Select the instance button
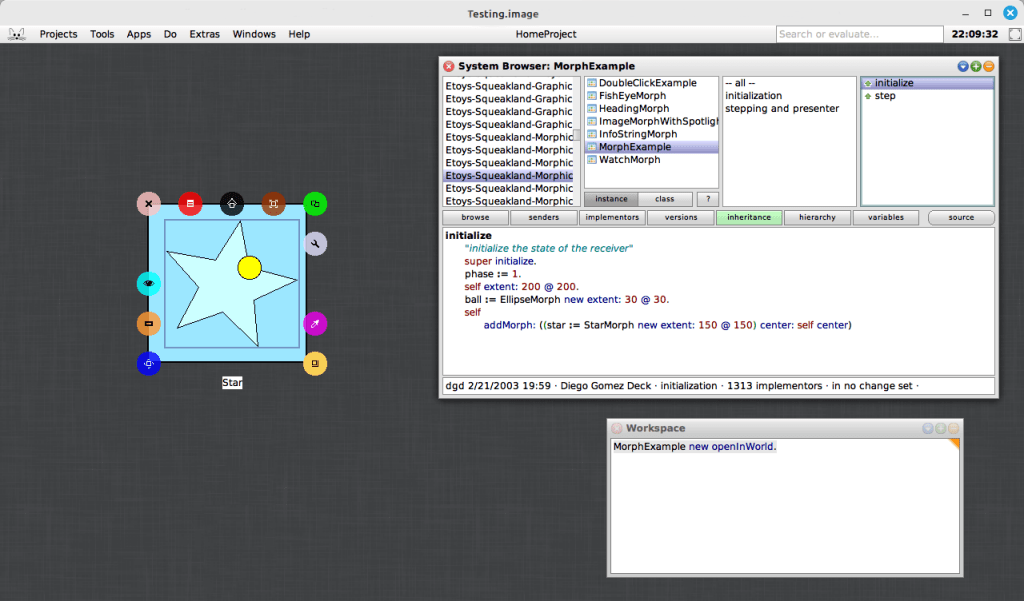Screen dimensions: 1024x601 click(611, 198)
